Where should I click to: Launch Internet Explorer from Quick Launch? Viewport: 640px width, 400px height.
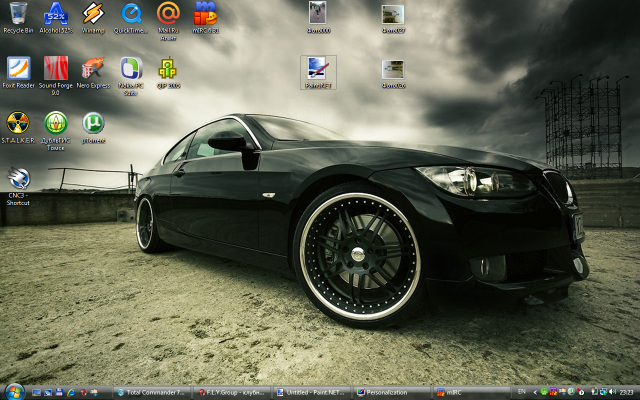point(71,392)
